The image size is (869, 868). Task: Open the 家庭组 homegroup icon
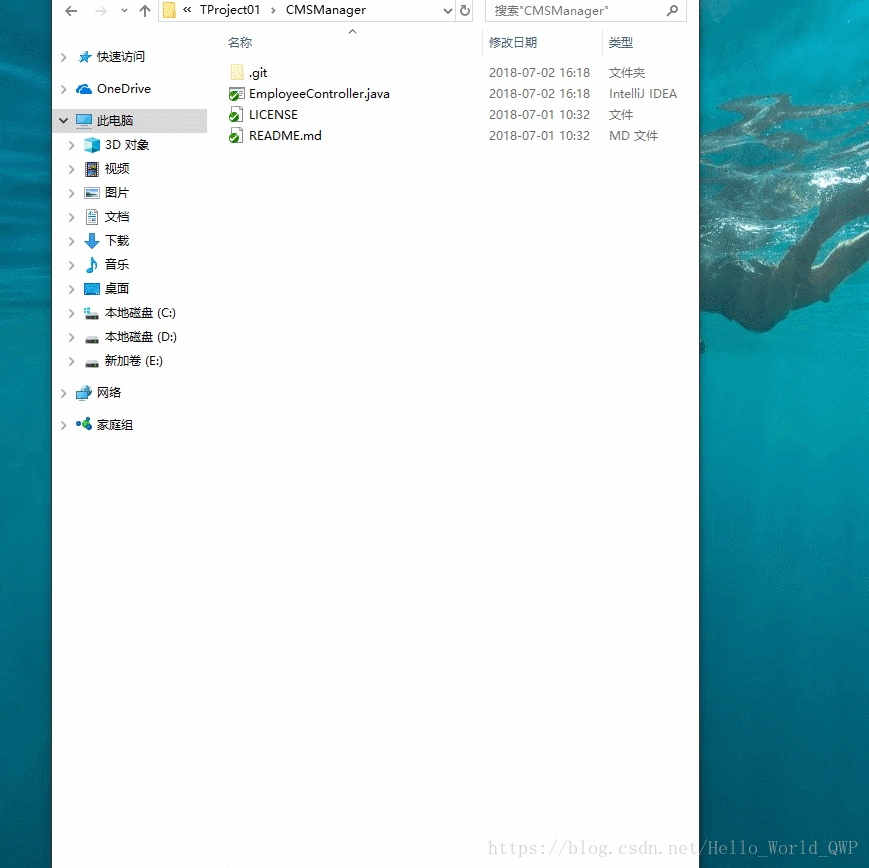84,424
